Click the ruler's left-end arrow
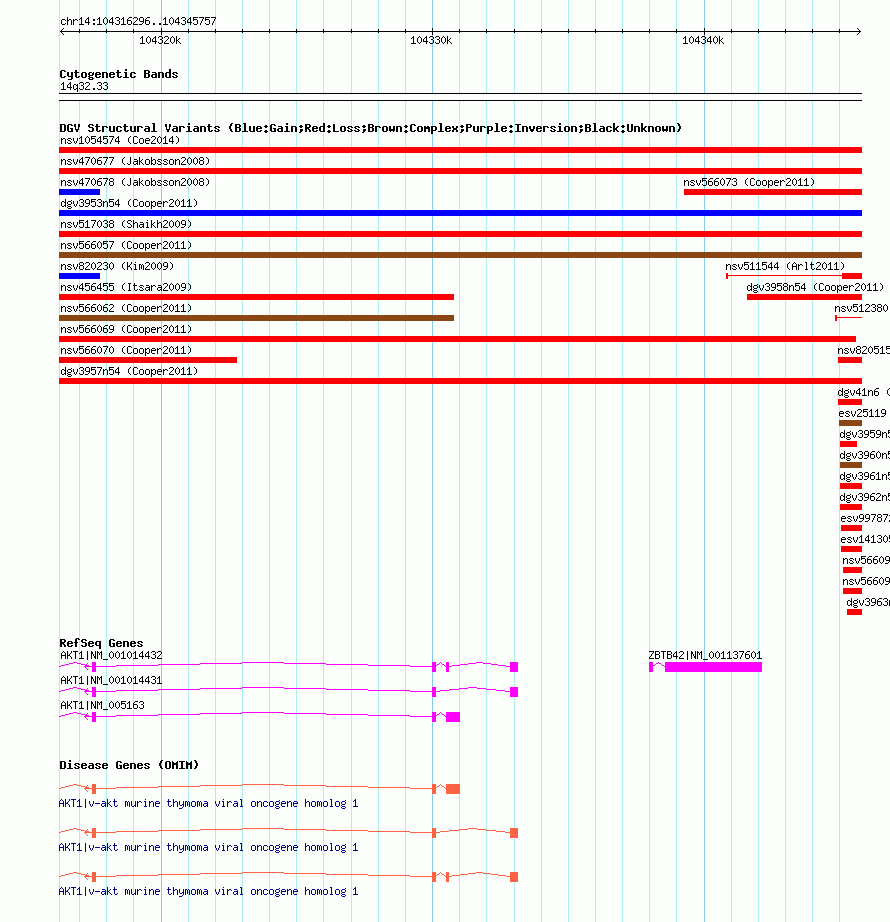This screenshot has width=890, height=922. click(62, 31)
